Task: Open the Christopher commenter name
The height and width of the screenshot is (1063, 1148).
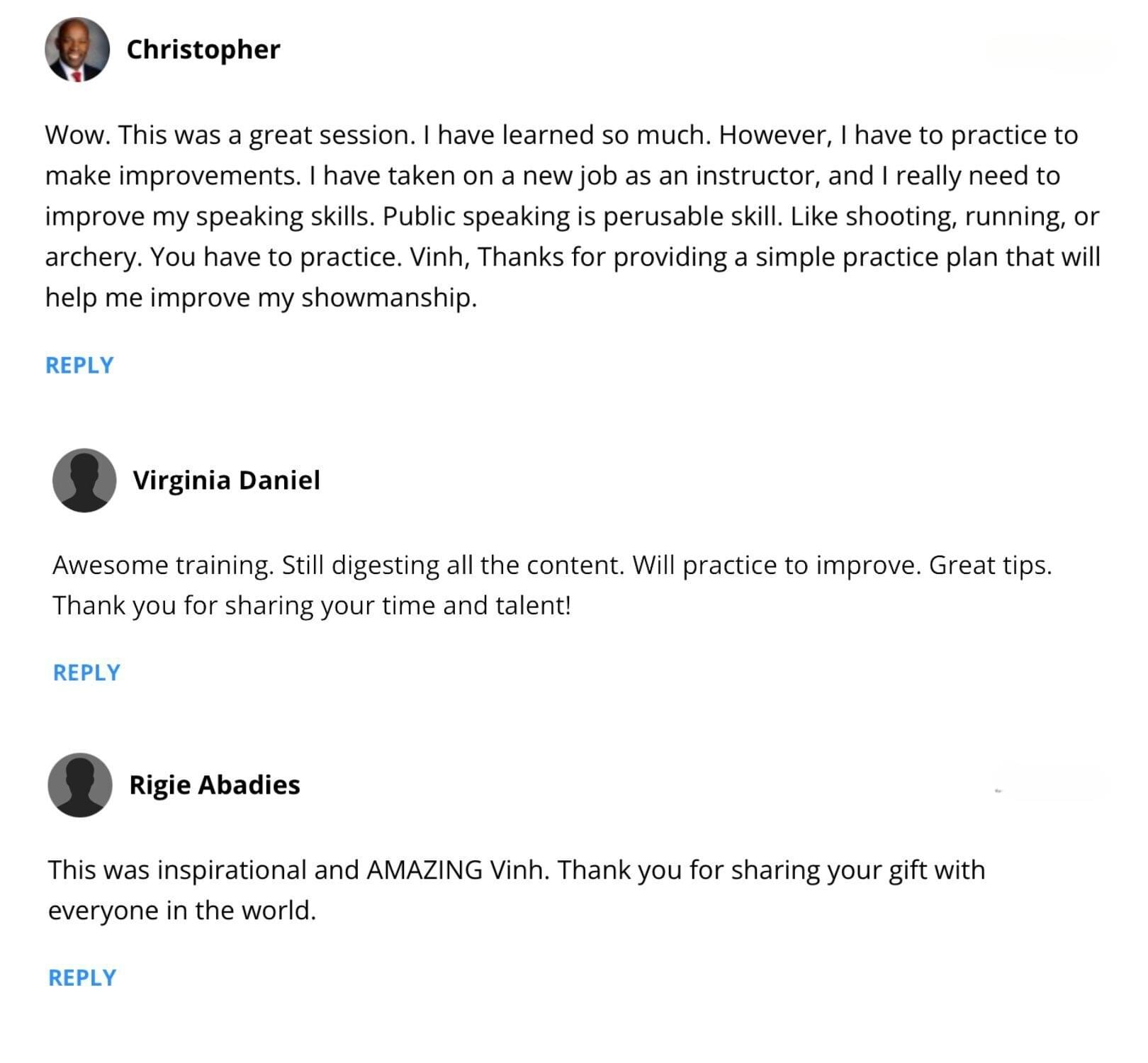Action: [203, 50]
